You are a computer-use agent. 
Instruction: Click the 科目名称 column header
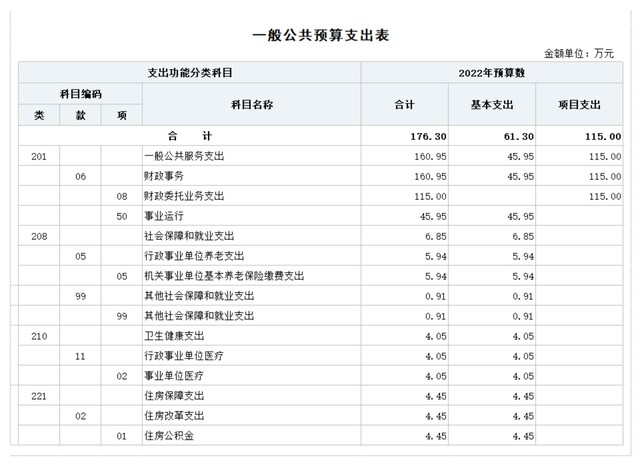point(251,104)
